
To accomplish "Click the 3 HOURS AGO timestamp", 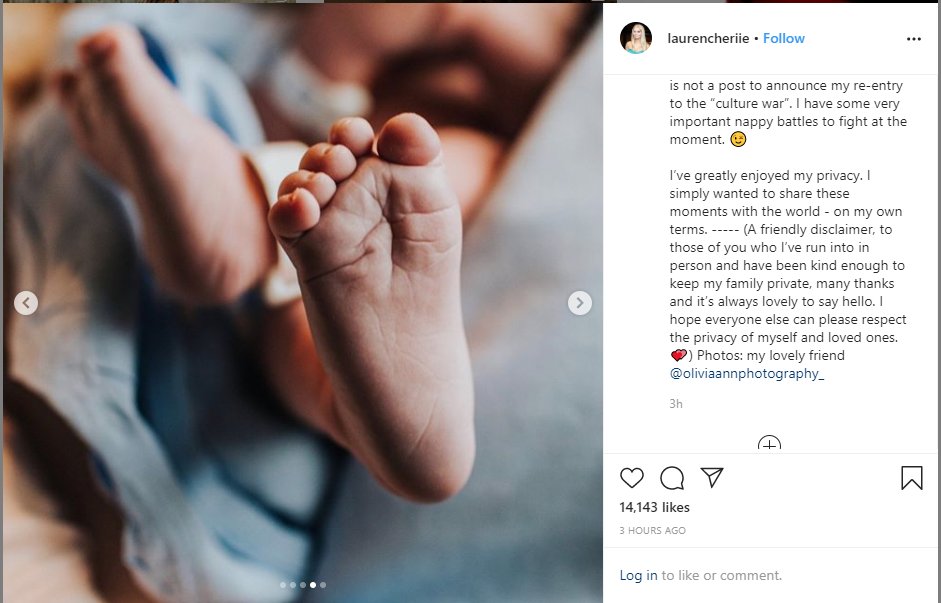I will 652,531.
